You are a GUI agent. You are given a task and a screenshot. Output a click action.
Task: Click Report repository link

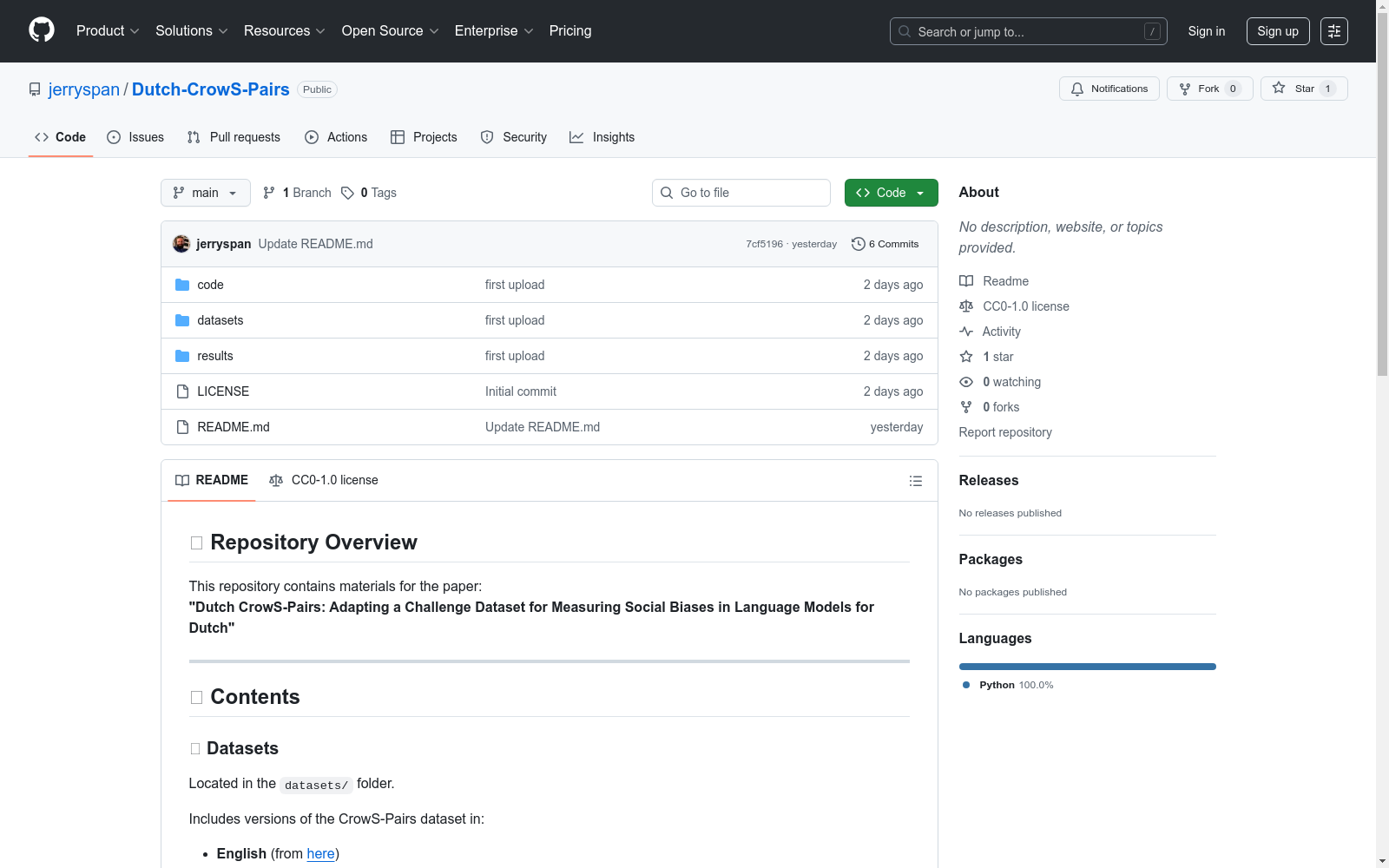click(x=1005, y=432)
